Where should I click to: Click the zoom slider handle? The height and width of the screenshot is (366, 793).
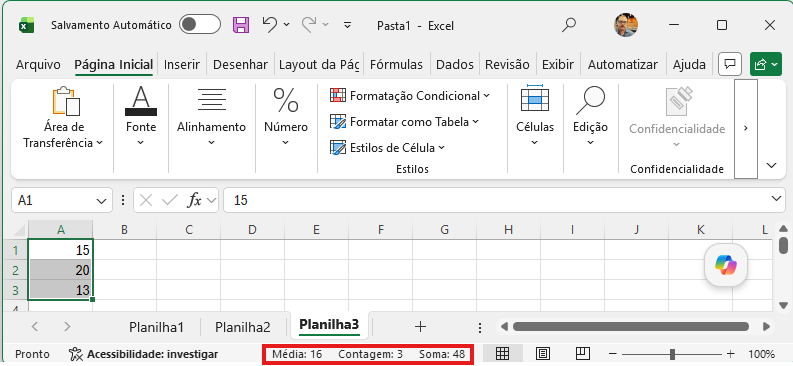click(672, 354)
